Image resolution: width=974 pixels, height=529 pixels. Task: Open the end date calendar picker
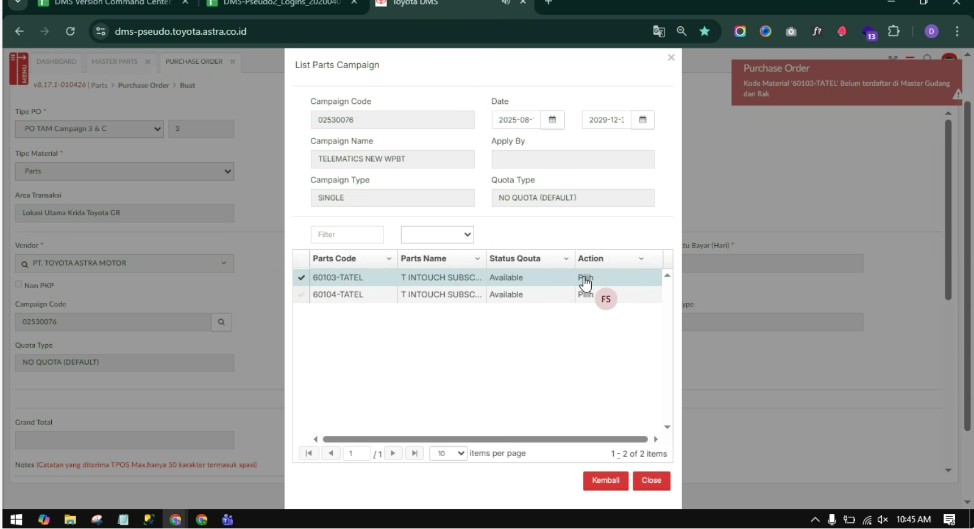click(x=643, y=120)
